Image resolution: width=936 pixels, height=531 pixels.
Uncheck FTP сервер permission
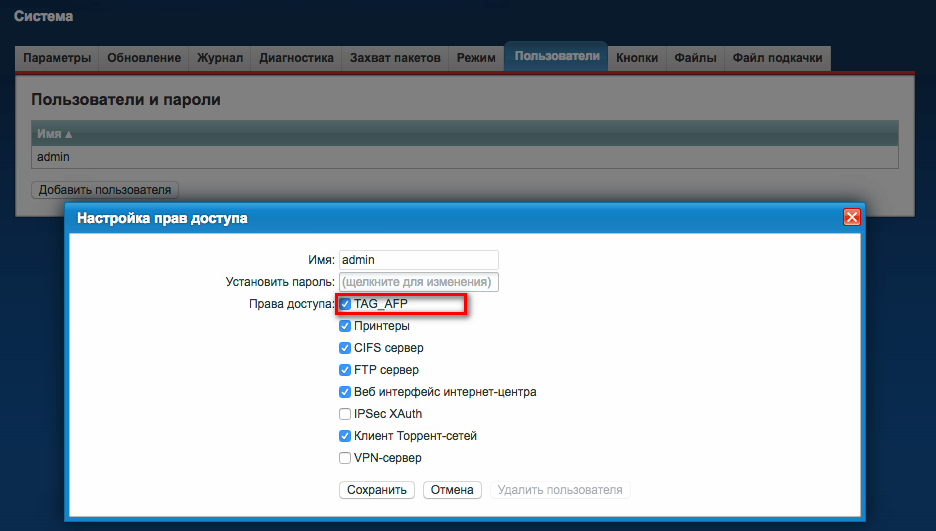(345, 370)
